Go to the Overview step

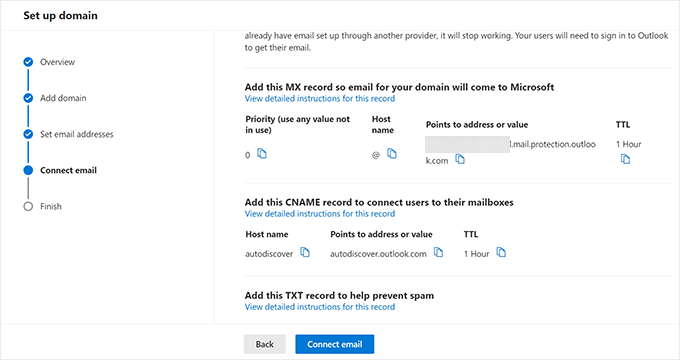[57, 62]
